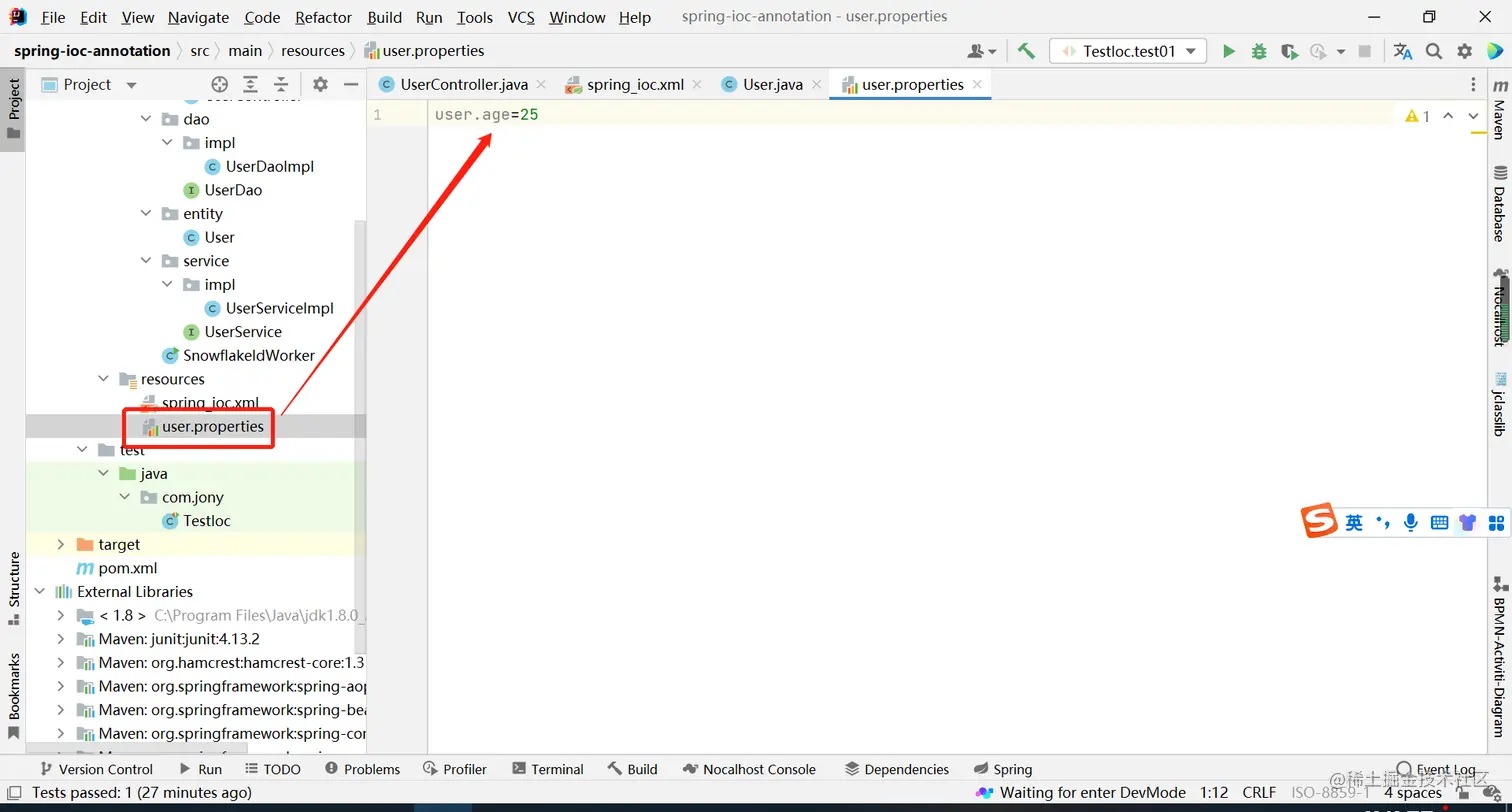
Task: Click line 1 of user.age=25 in editor
Action: tap(486, 115)
